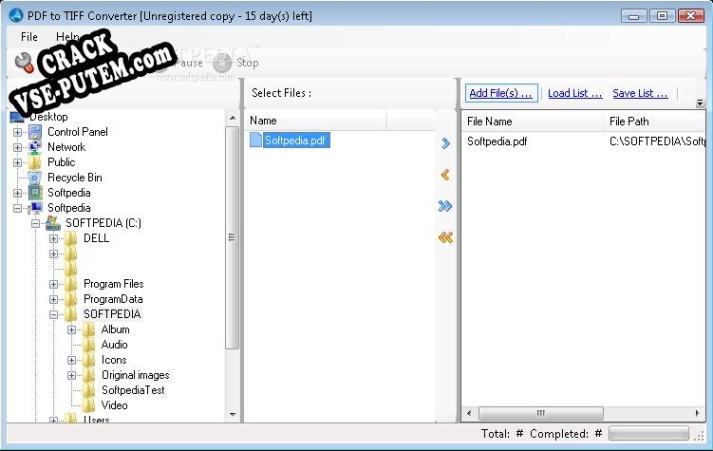Select the Audio folder

coord(114,345)
